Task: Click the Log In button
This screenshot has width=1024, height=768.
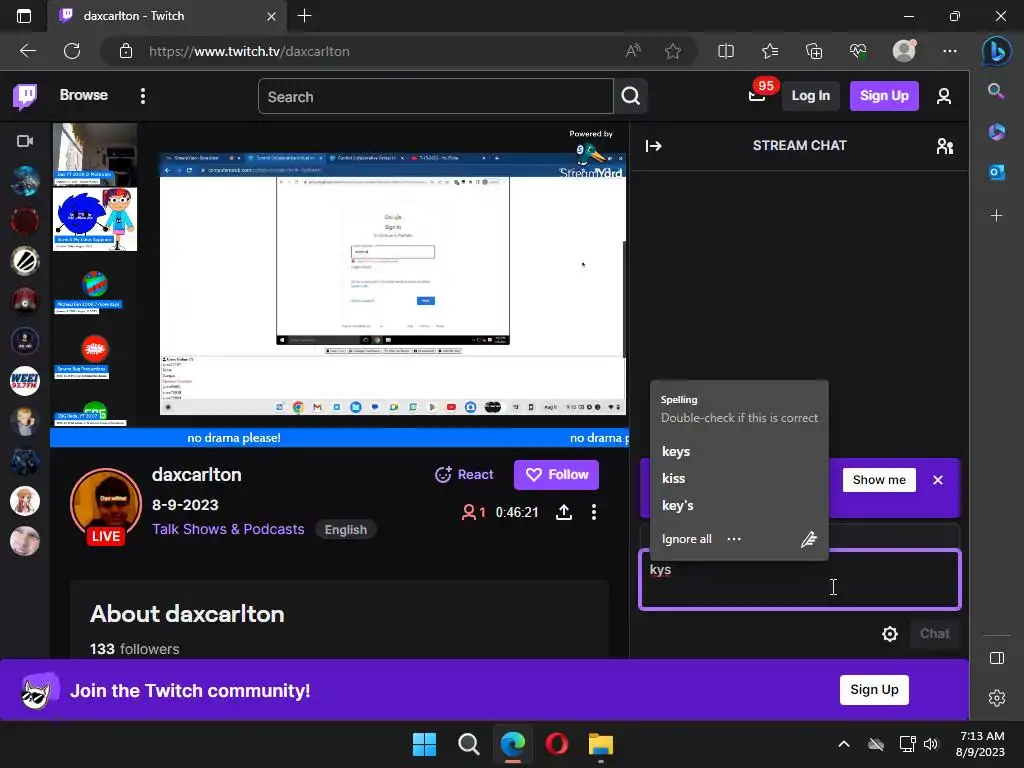Action: [x=810, y=95]
